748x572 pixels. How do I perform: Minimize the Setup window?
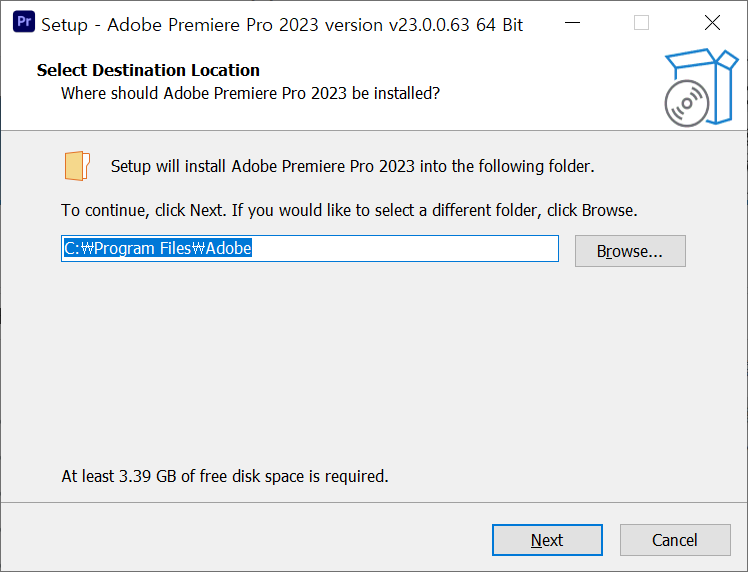pos(572,22)
